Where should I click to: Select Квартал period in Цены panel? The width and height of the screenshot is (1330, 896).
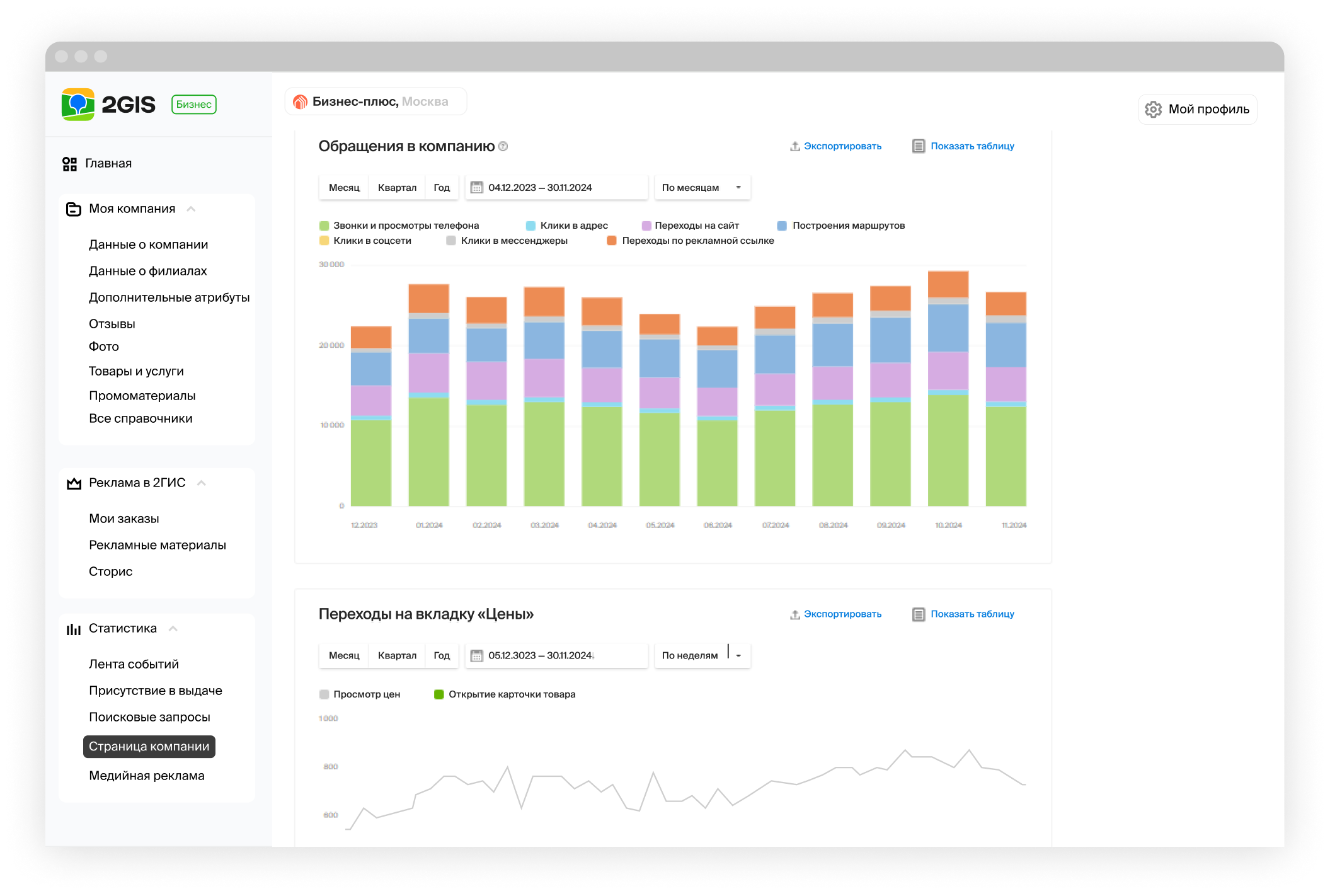pos(397,656)
